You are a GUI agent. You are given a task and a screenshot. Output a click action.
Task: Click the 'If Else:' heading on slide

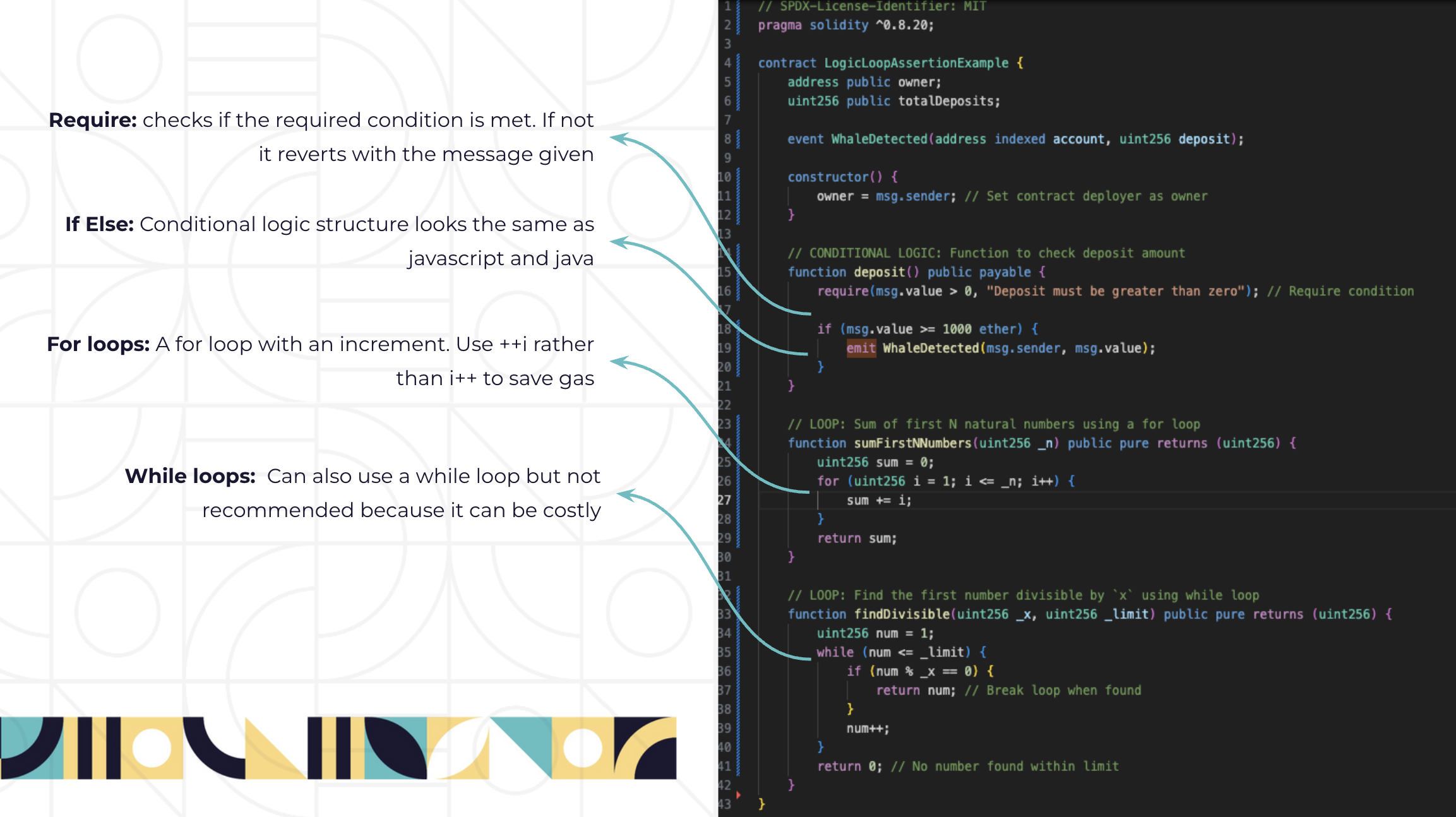(x=100, y=224)
